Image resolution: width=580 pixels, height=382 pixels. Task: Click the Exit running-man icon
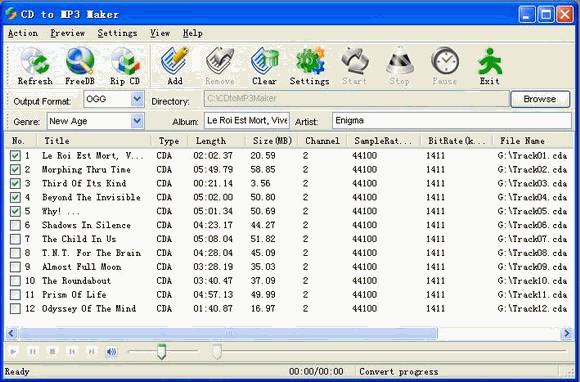coord(489,61)
